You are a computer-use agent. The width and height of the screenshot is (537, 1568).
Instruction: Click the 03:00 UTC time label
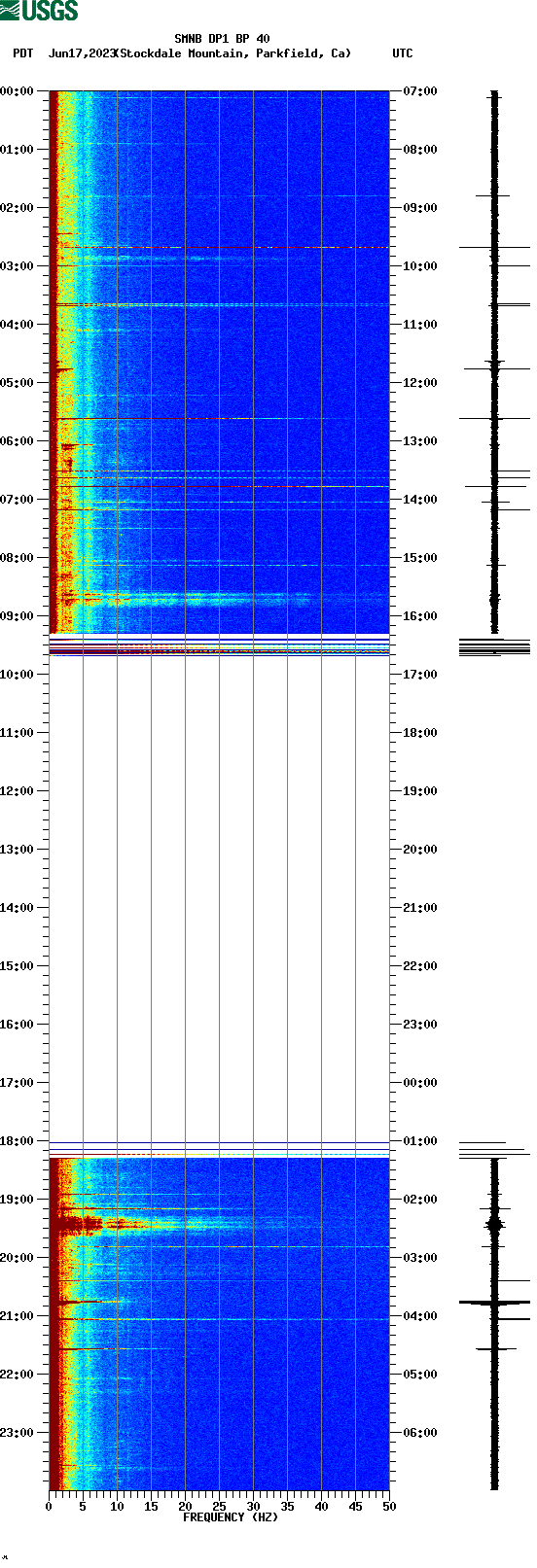point(420,1258)
